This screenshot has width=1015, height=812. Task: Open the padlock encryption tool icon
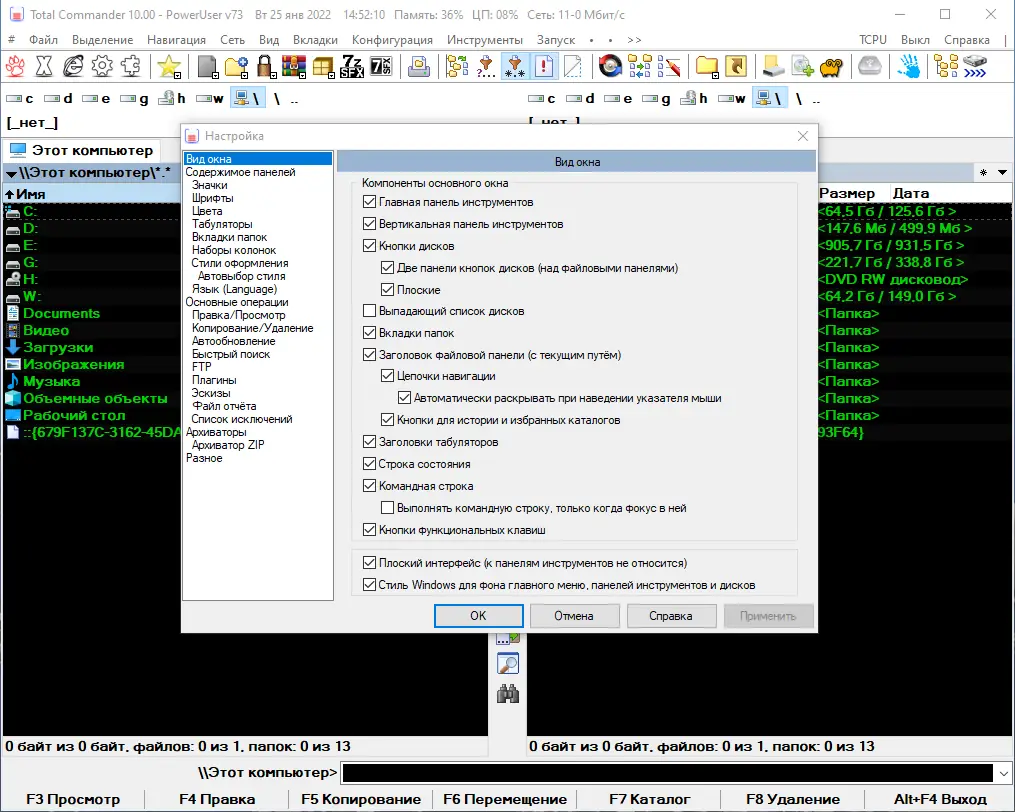pyautogui.click(x=265, y=66)
